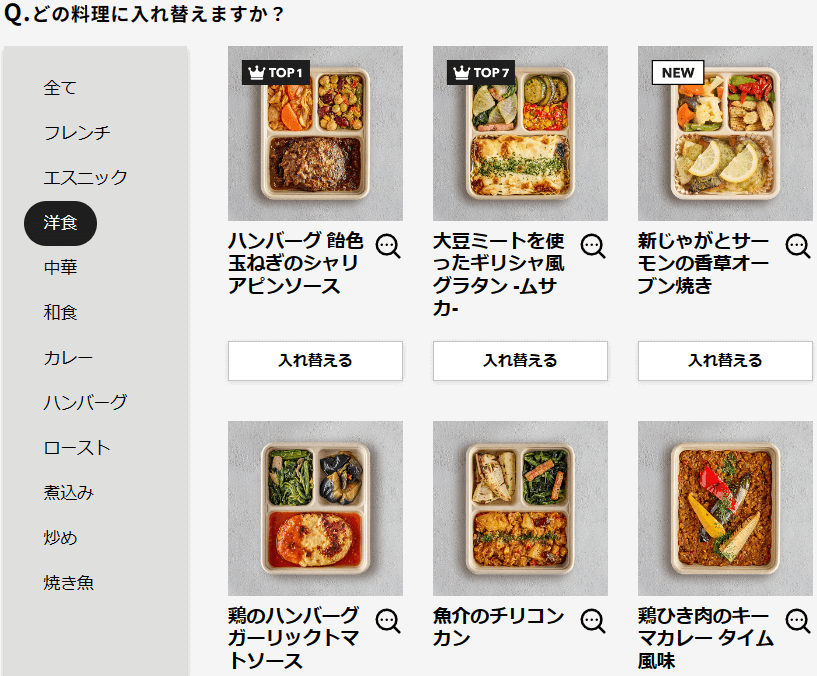Click 入れ替える under the ハンバーグ dish
817x676 pixels.
315,361
